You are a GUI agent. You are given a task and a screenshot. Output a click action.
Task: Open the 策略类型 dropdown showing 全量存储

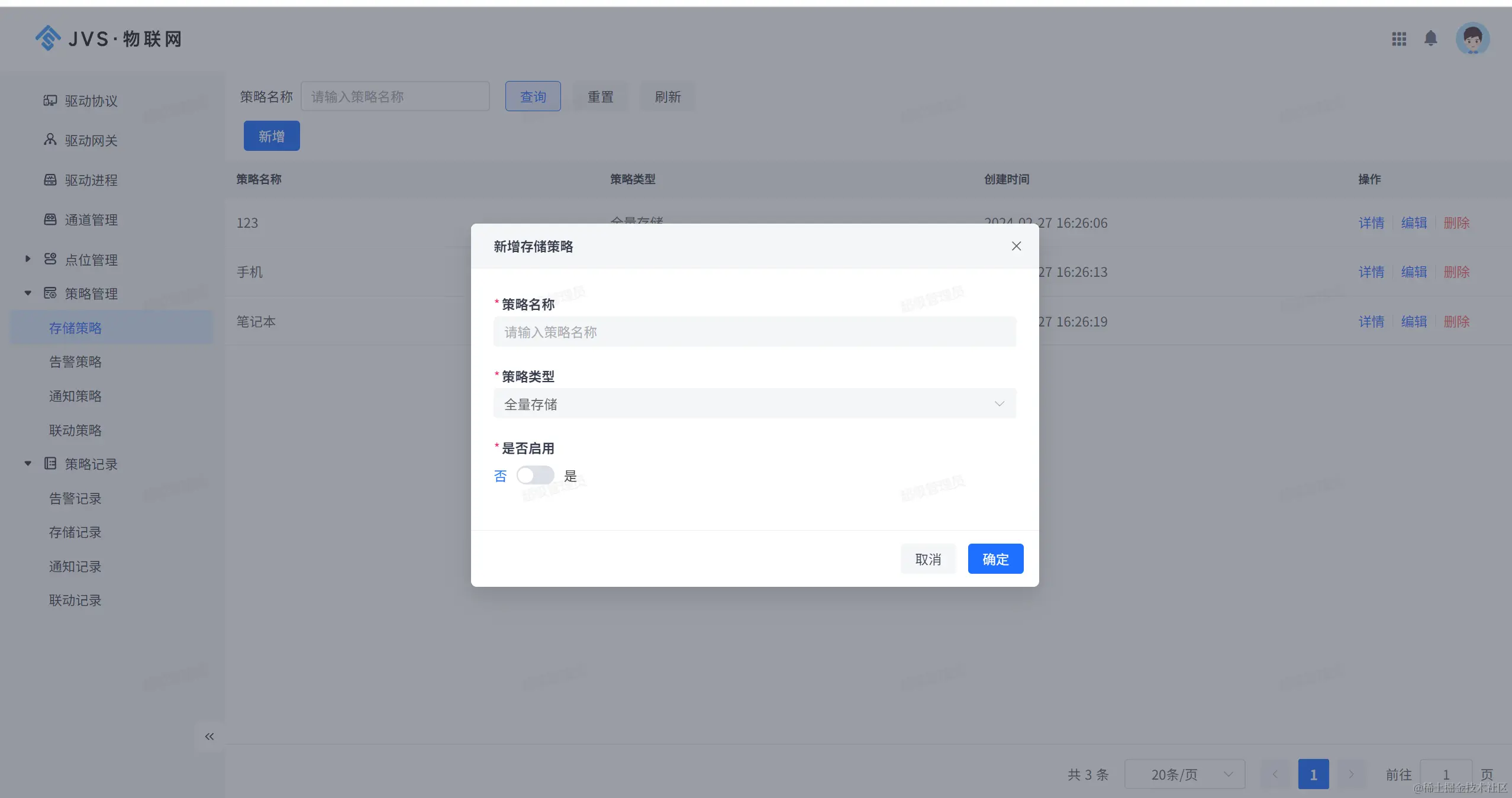pyautogui.click(x=755, y=404)
